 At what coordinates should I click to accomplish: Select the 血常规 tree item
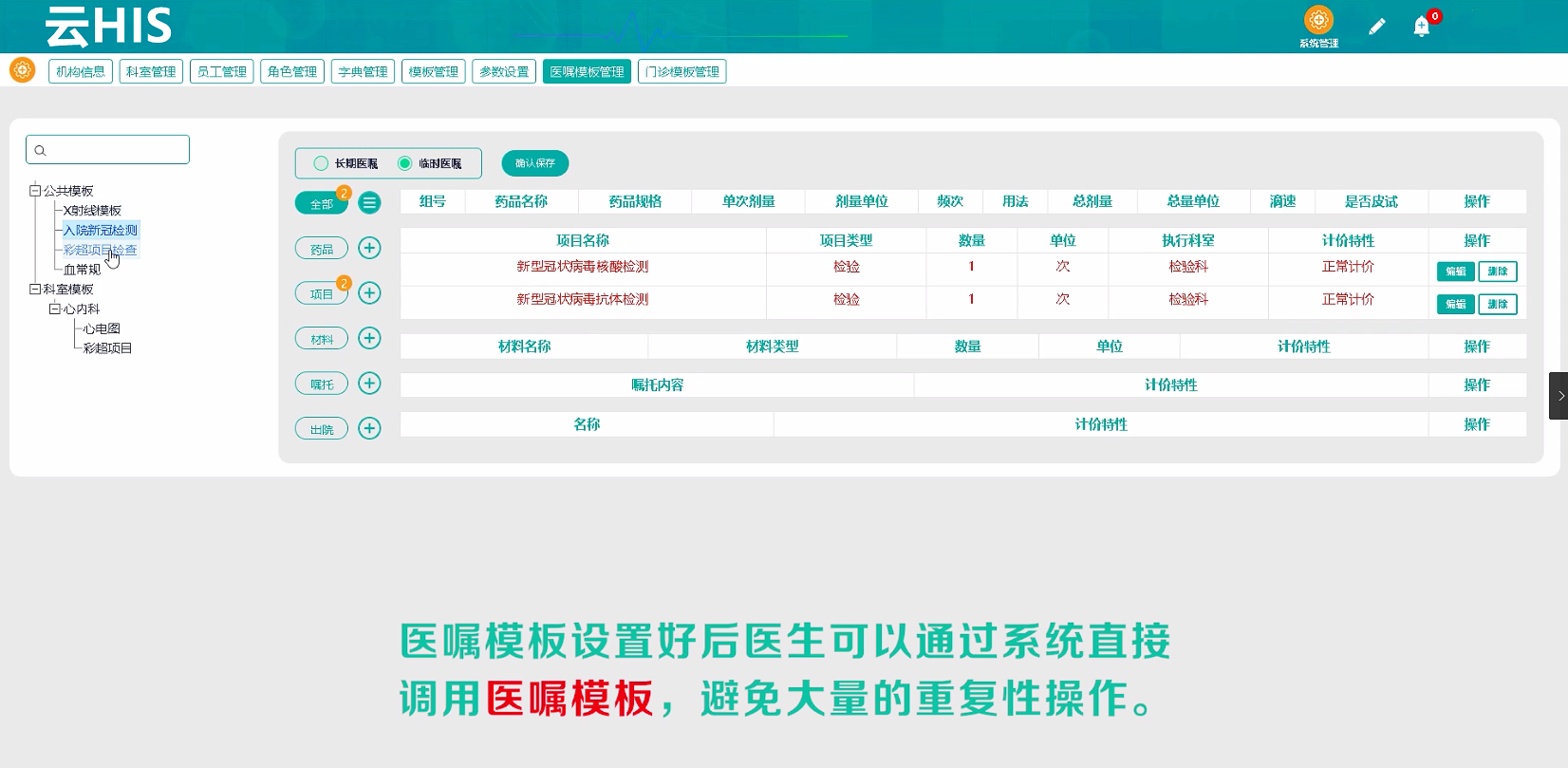click(82, 270)
